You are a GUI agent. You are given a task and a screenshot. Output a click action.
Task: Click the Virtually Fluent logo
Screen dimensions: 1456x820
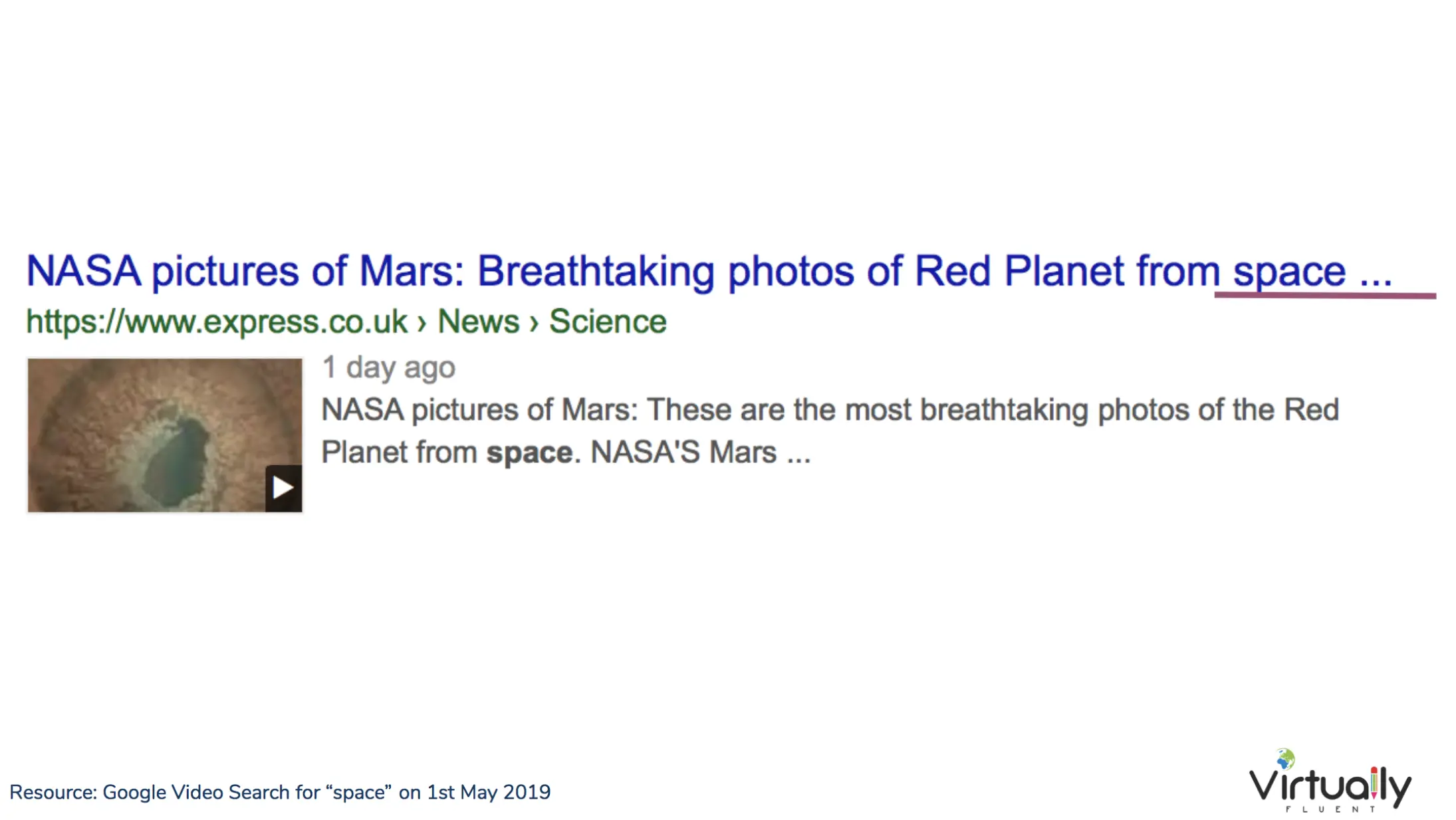(x=1330, y=781)
